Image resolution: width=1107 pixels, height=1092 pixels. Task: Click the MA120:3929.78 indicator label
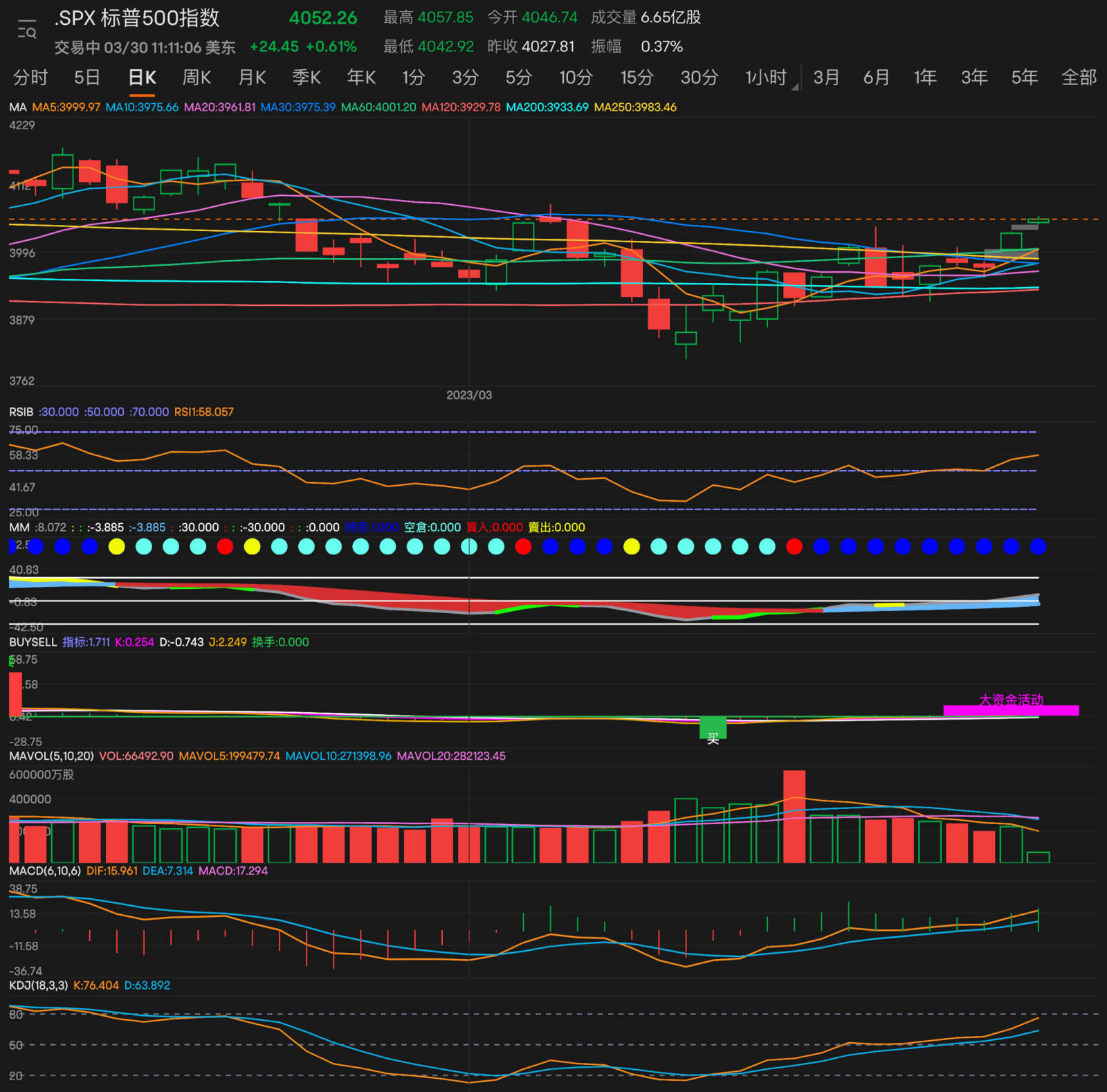coord(461,107)
